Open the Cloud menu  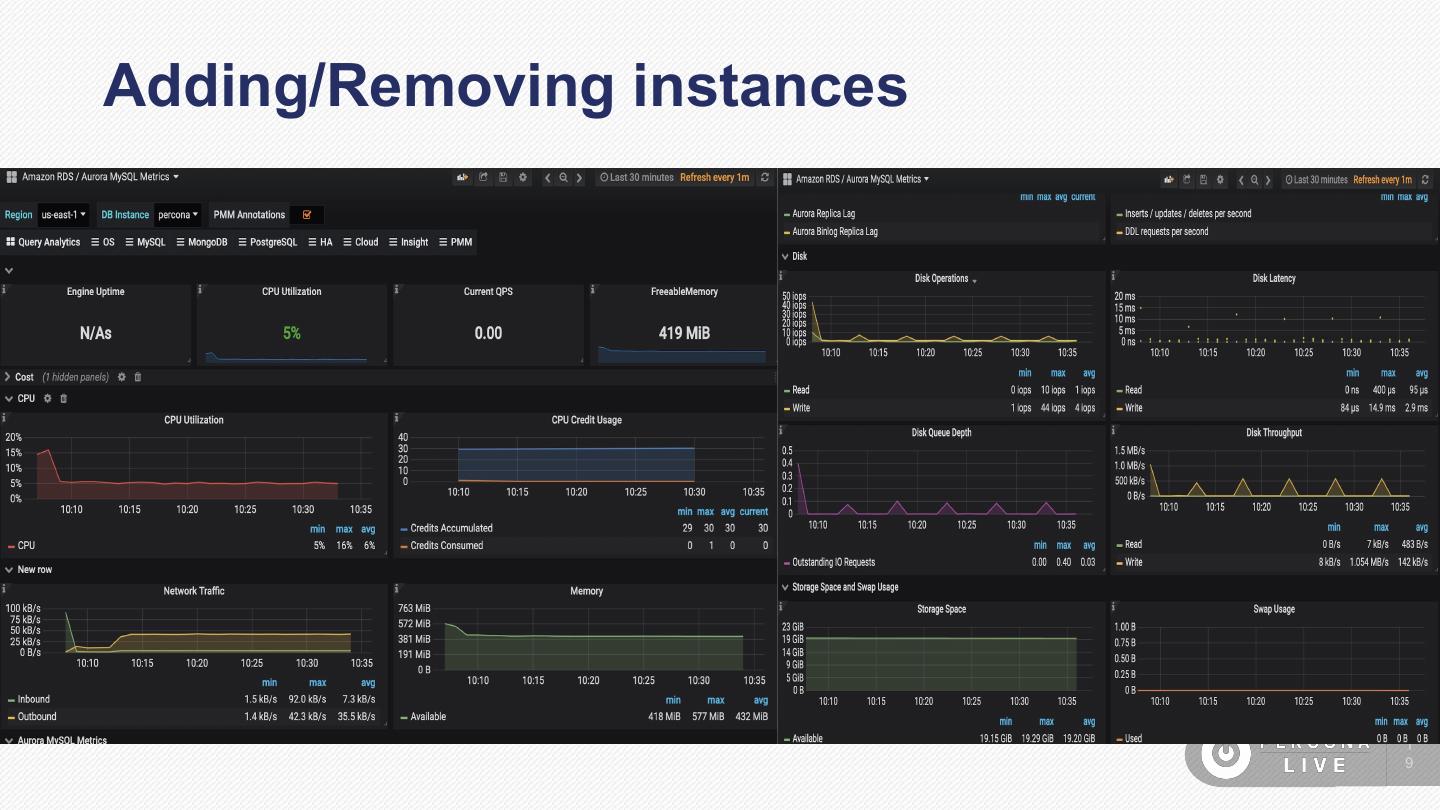[361, 242]
